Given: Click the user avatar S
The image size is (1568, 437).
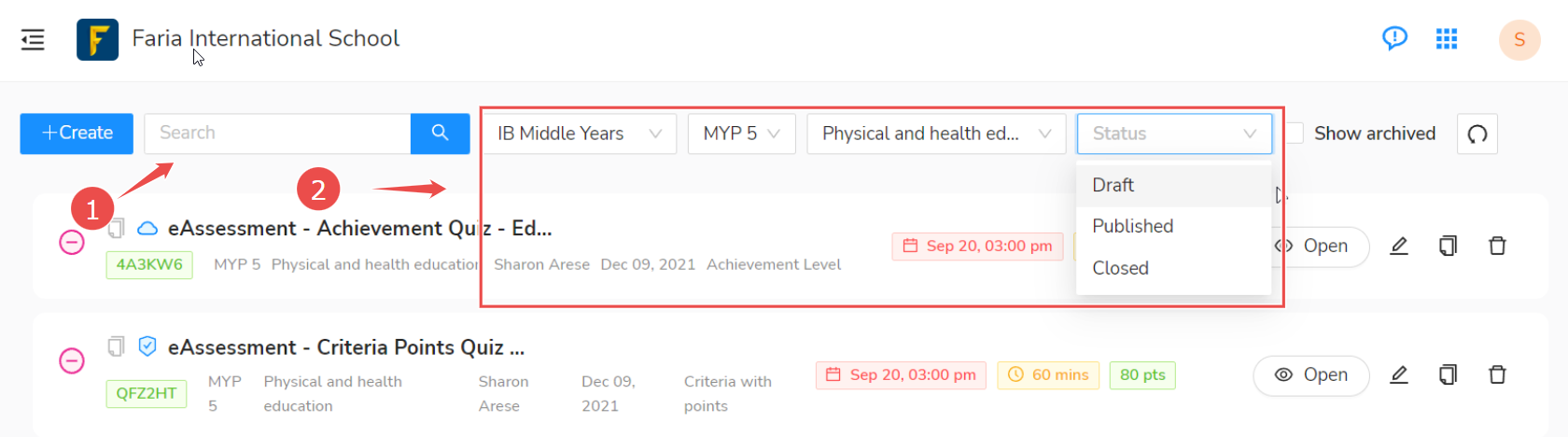Looking at the screenshot, I should pos(1519,39).
